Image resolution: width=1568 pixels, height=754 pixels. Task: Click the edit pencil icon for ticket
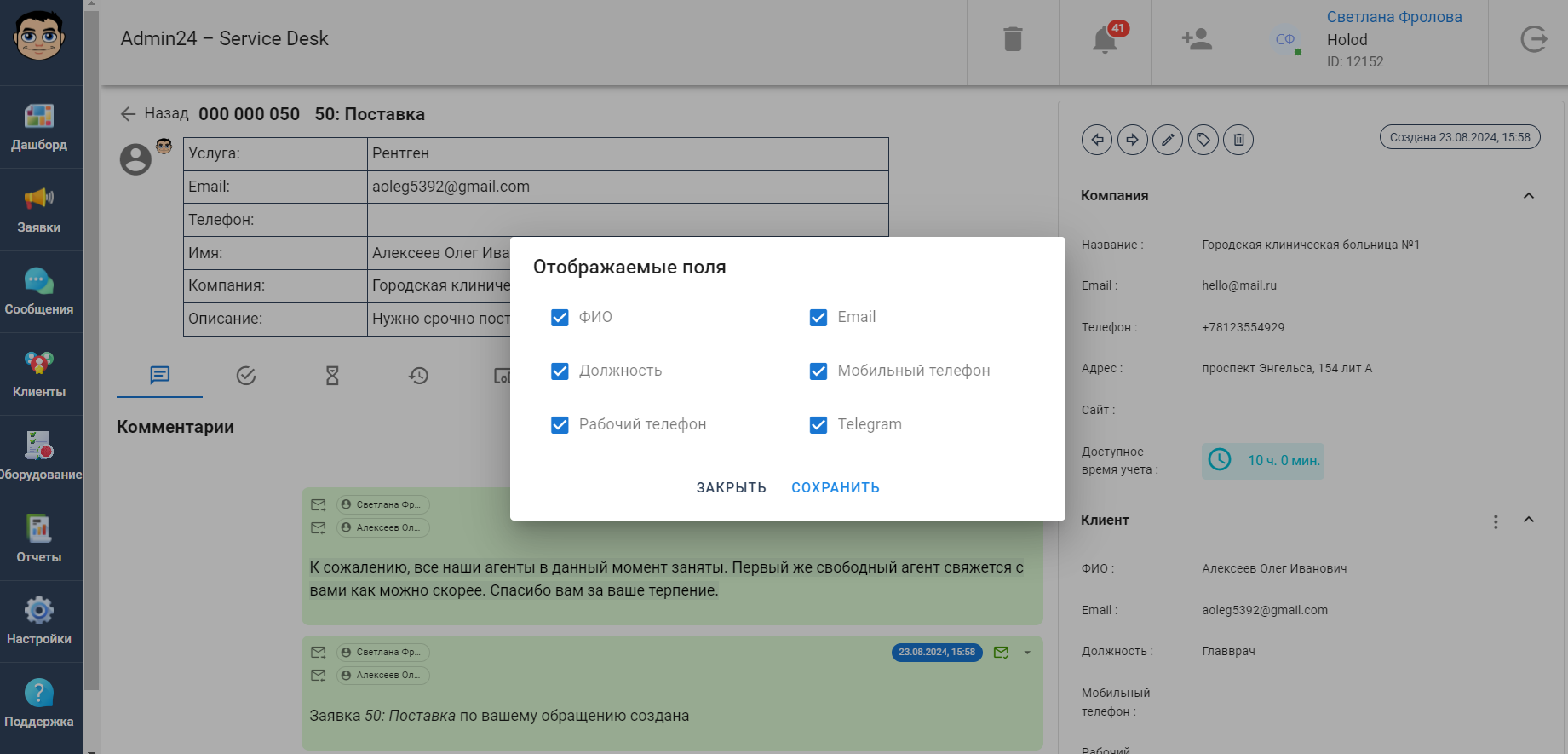pyautogui.click(x=1168, y=140)
